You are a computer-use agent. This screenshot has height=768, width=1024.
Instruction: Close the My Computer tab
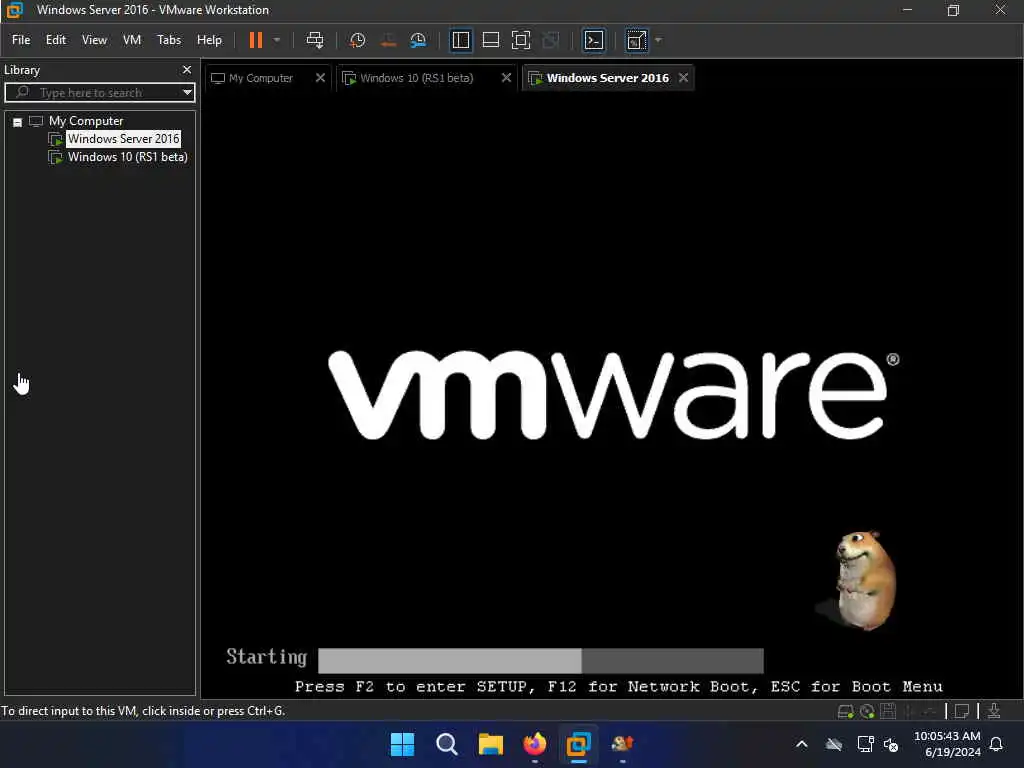click(320, 78)
